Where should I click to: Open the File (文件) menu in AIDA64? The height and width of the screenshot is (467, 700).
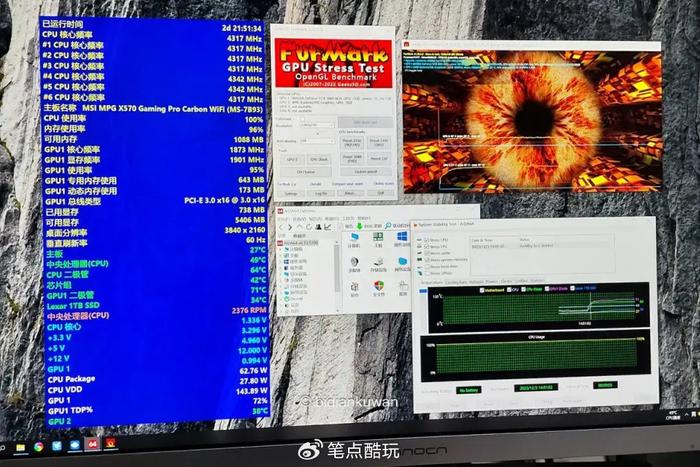pyautogui.click(x=283, y=219)
